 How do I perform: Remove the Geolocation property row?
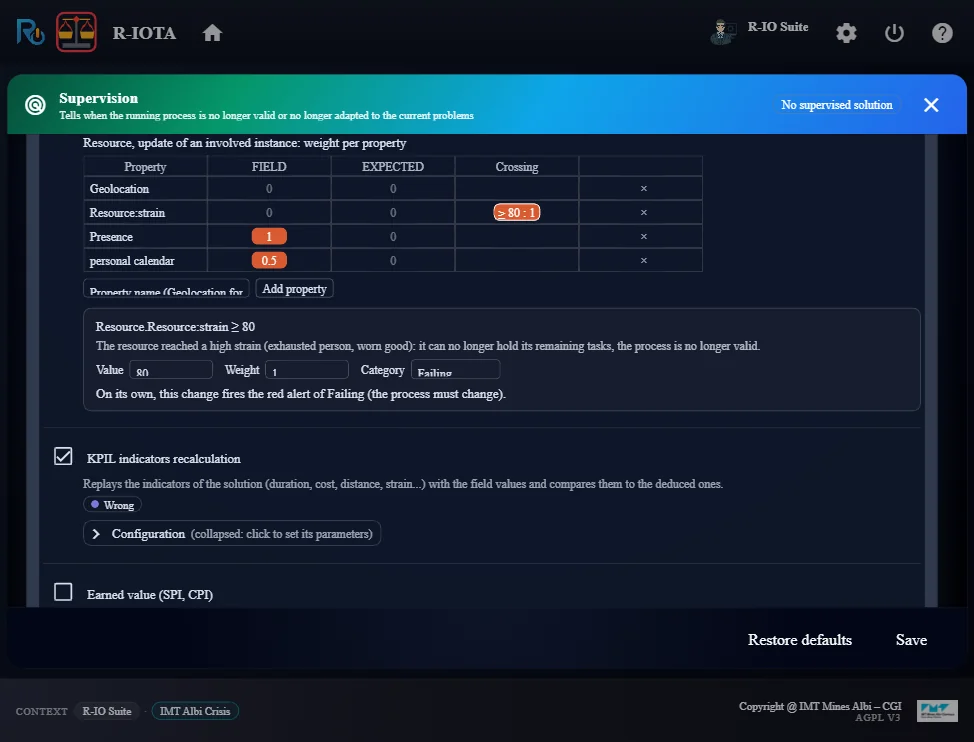tap(644, 189)
